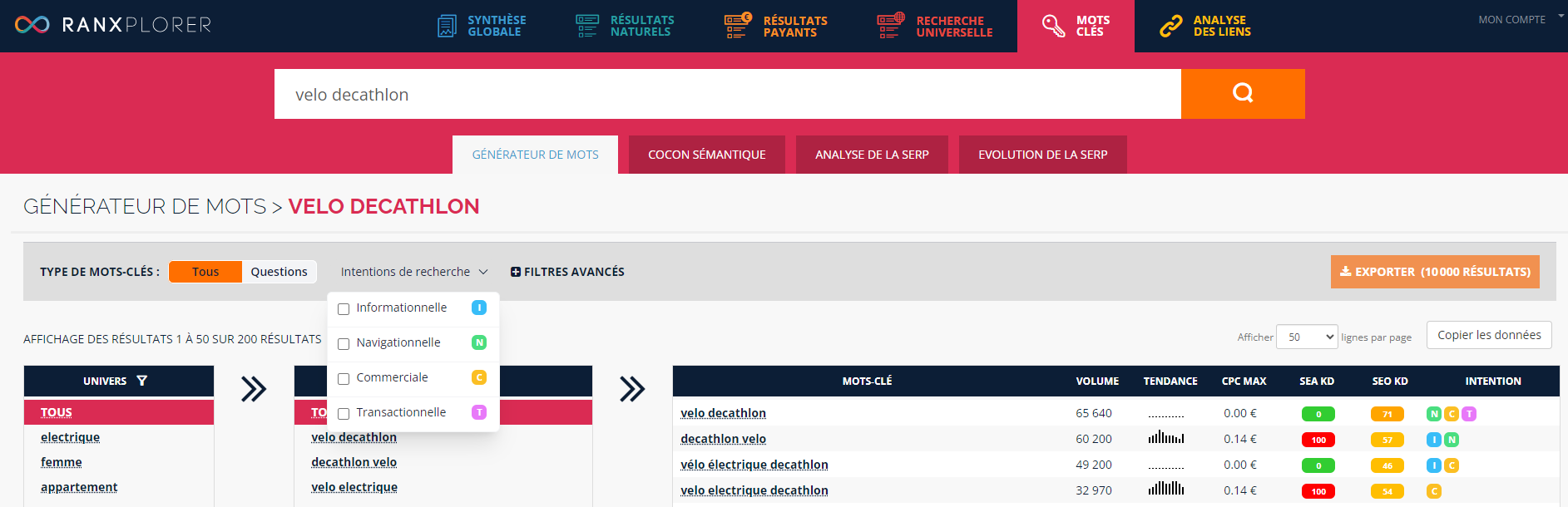Check the Commerciale intent checkbox
The height and width of the screenshot is (507, 1568).
point(344,379)
